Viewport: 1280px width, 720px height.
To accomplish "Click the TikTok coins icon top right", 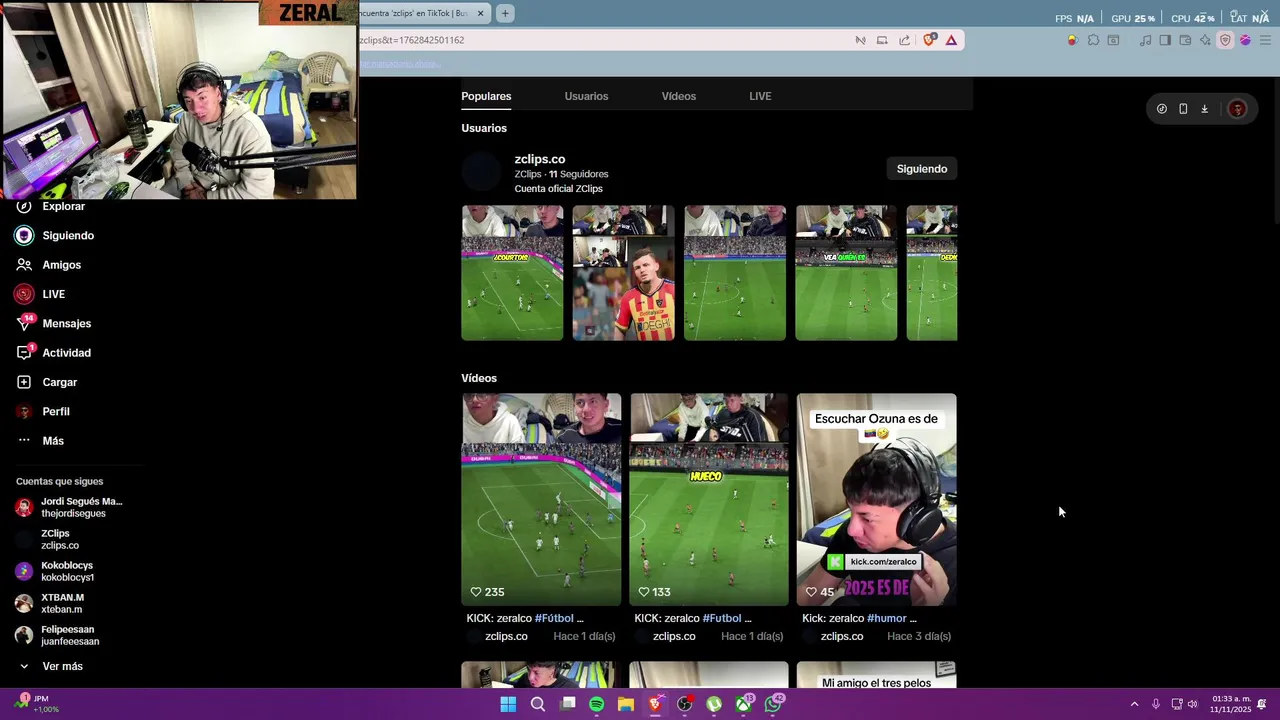I will click(1161, 109).
